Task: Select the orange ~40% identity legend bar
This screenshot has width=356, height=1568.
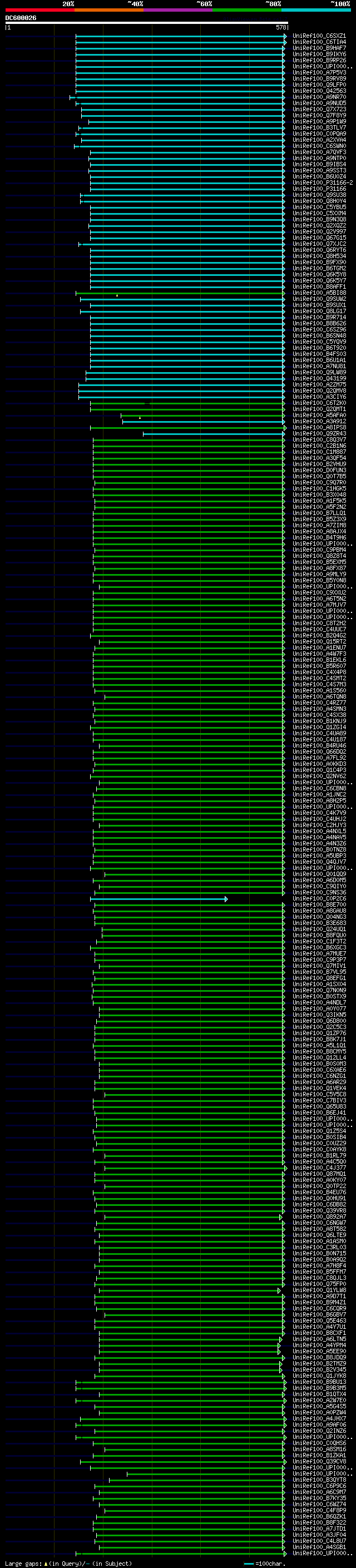Action: [109, 10]
